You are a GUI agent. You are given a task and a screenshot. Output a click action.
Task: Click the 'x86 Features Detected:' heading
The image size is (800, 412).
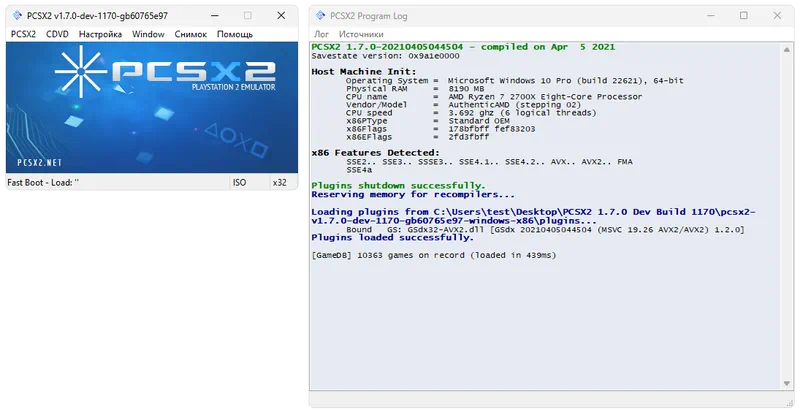point(375,152)
